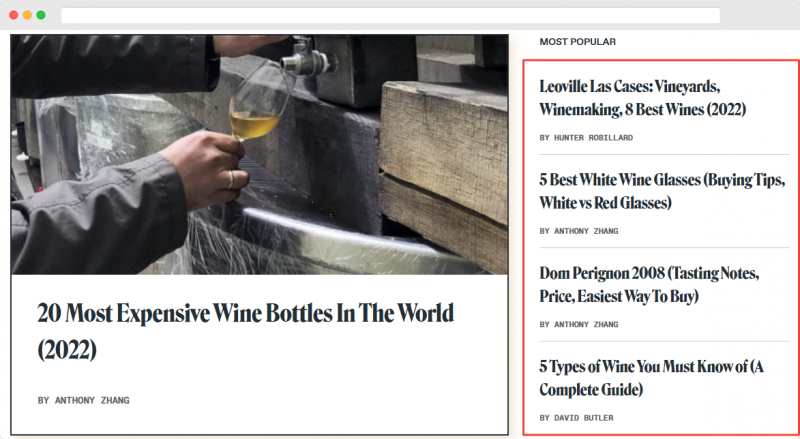Open the Dom Perignon 2008 article
The height and width of the screenshot is (439, 800).
[649, 284]
